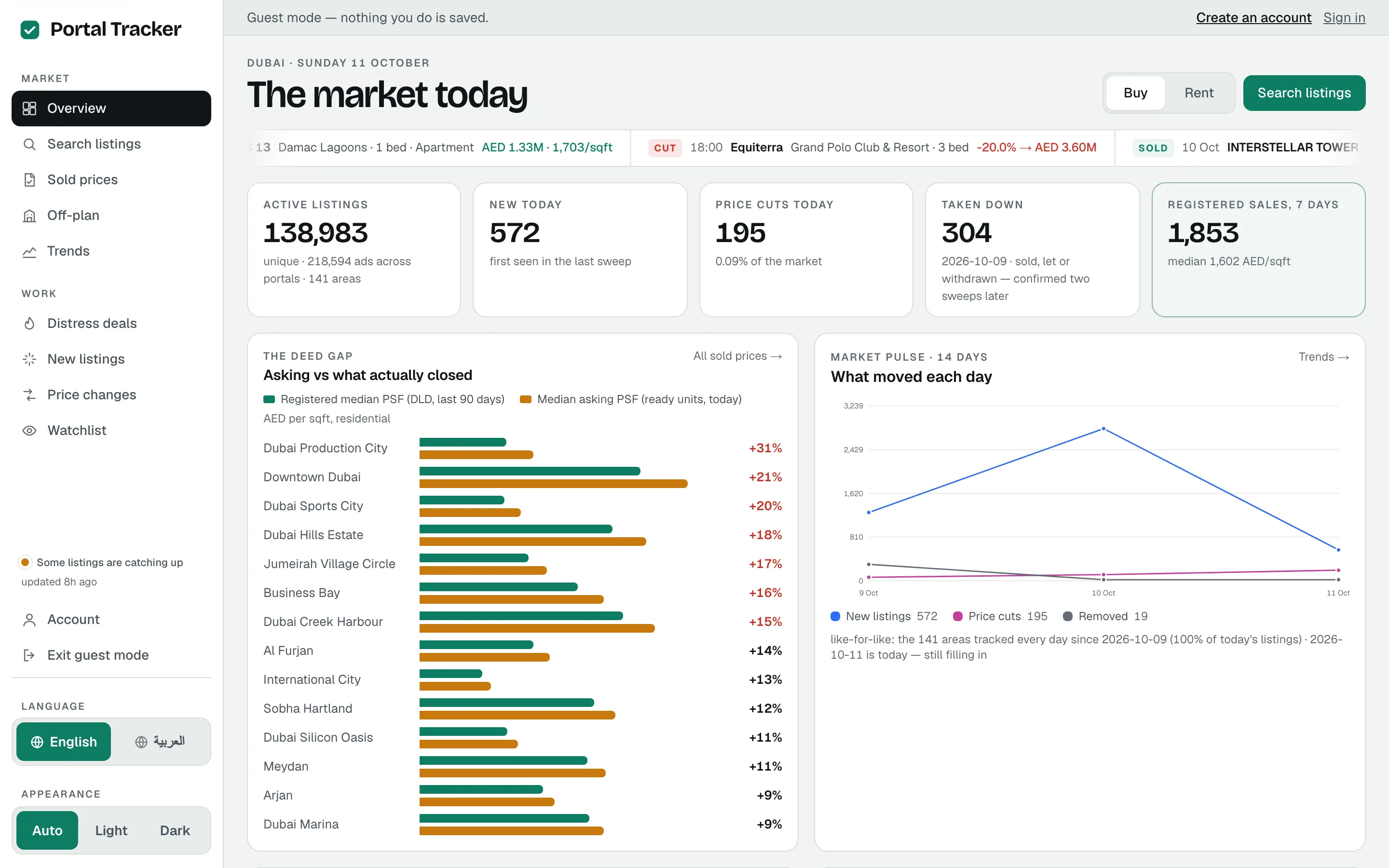Click the Distress deals flame icon
The width and height of the screenshot is (1389, 868).
pos(29,323)
